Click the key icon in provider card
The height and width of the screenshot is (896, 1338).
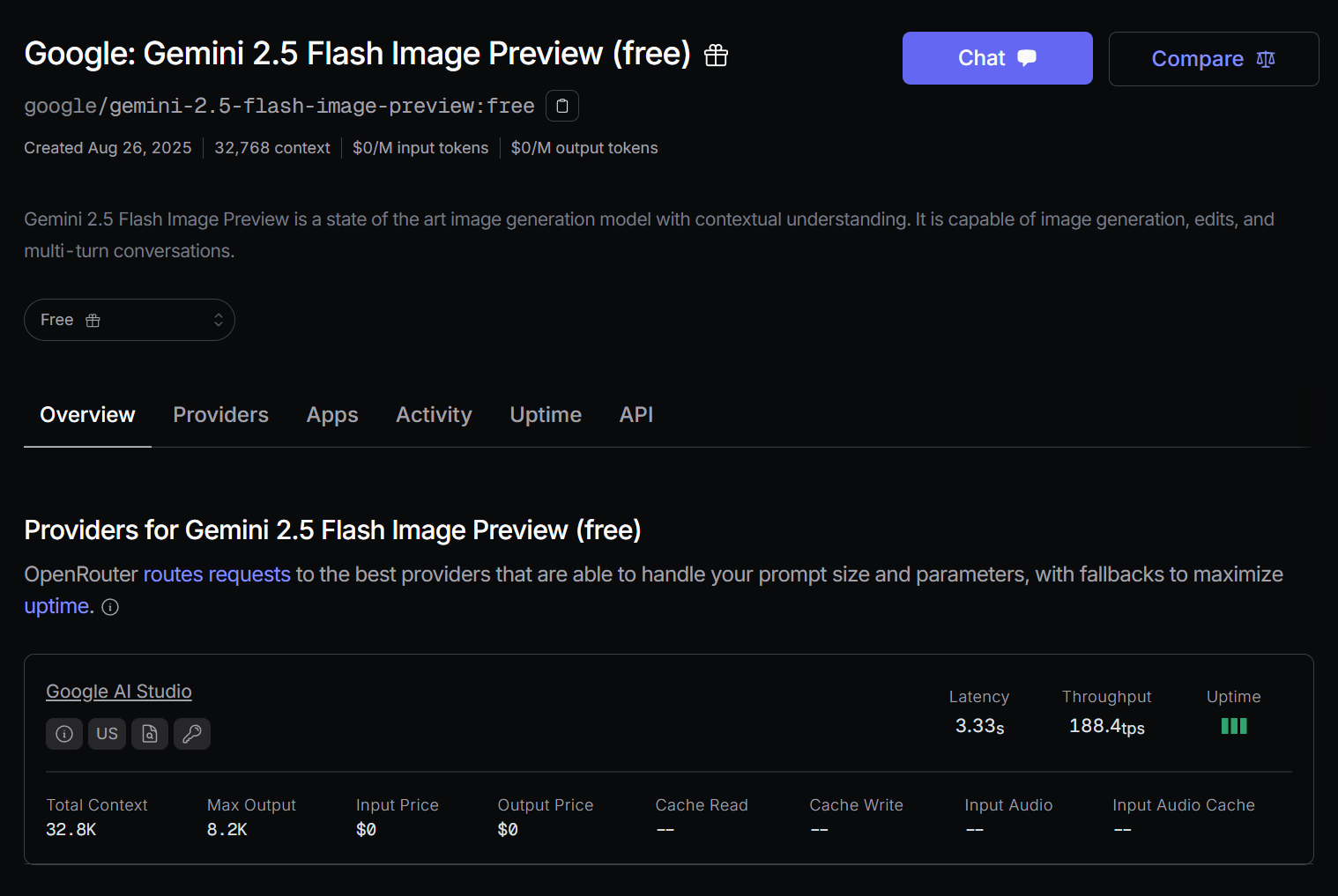[192, 734]
